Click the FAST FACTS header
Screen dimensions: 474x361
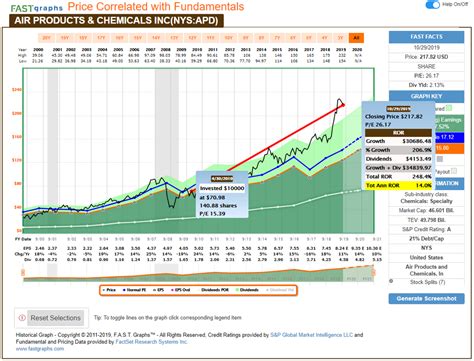click(x=426, y=37)
